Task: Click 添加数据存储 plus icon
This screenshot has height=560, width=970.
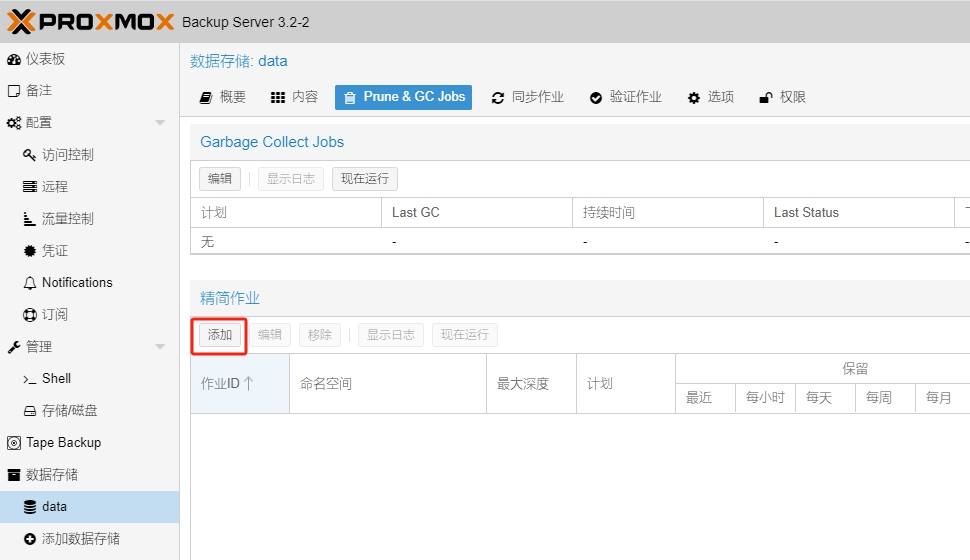Action: click(x=30, y=539)
